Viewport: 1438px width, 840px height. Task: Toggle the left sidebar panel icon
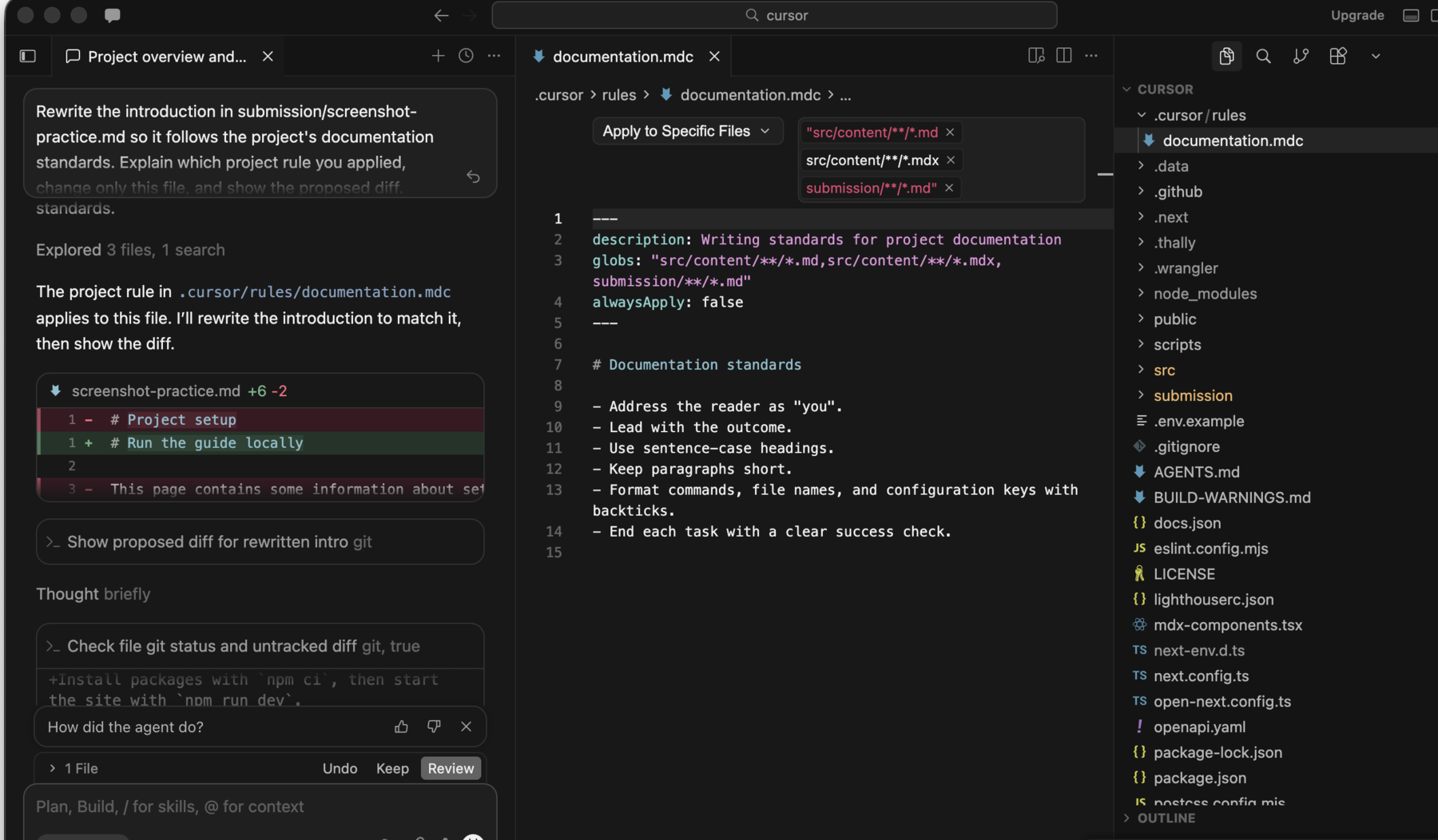(28, 56)
